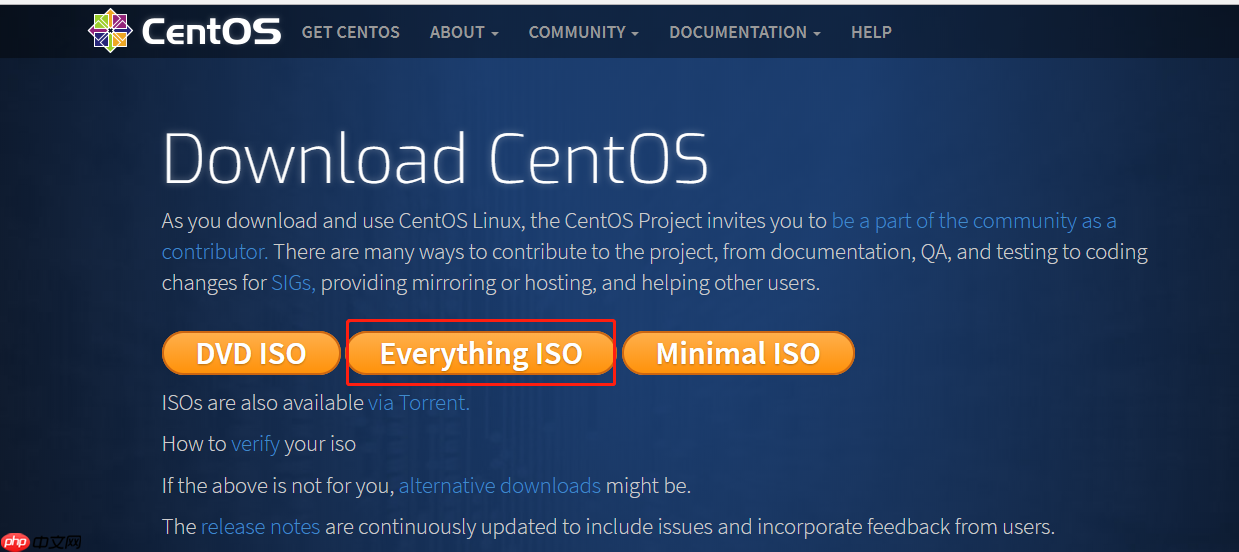Image resolution: width=1239 pixels, height=552 pixels.
Task: Click the php中文网 watermark logo
Action: click(x=42, y=541)
